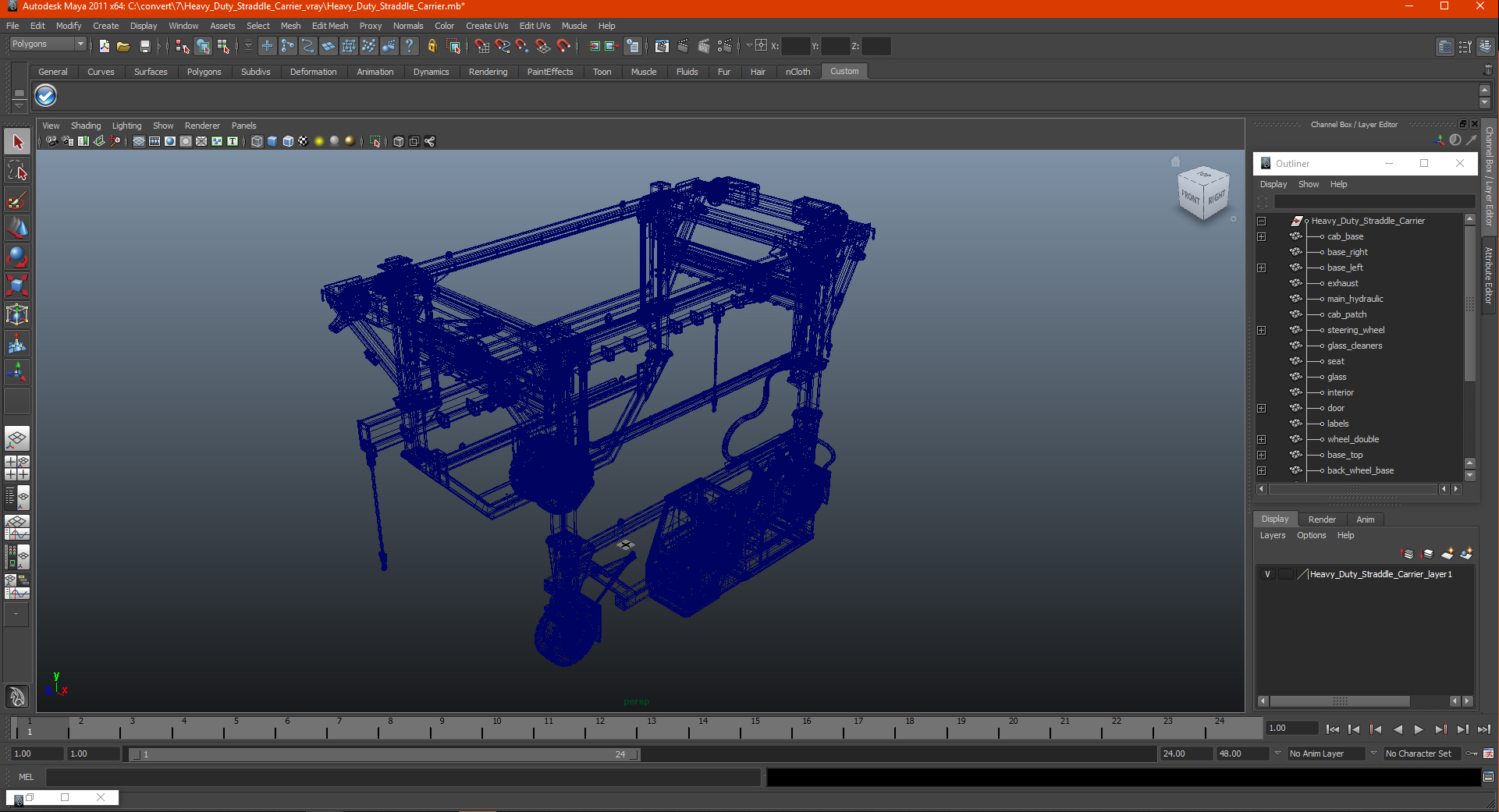This screenshot has height=812, width=1499.
Task: Select the Soft Modification tool
Action: [x=17, y=343]
